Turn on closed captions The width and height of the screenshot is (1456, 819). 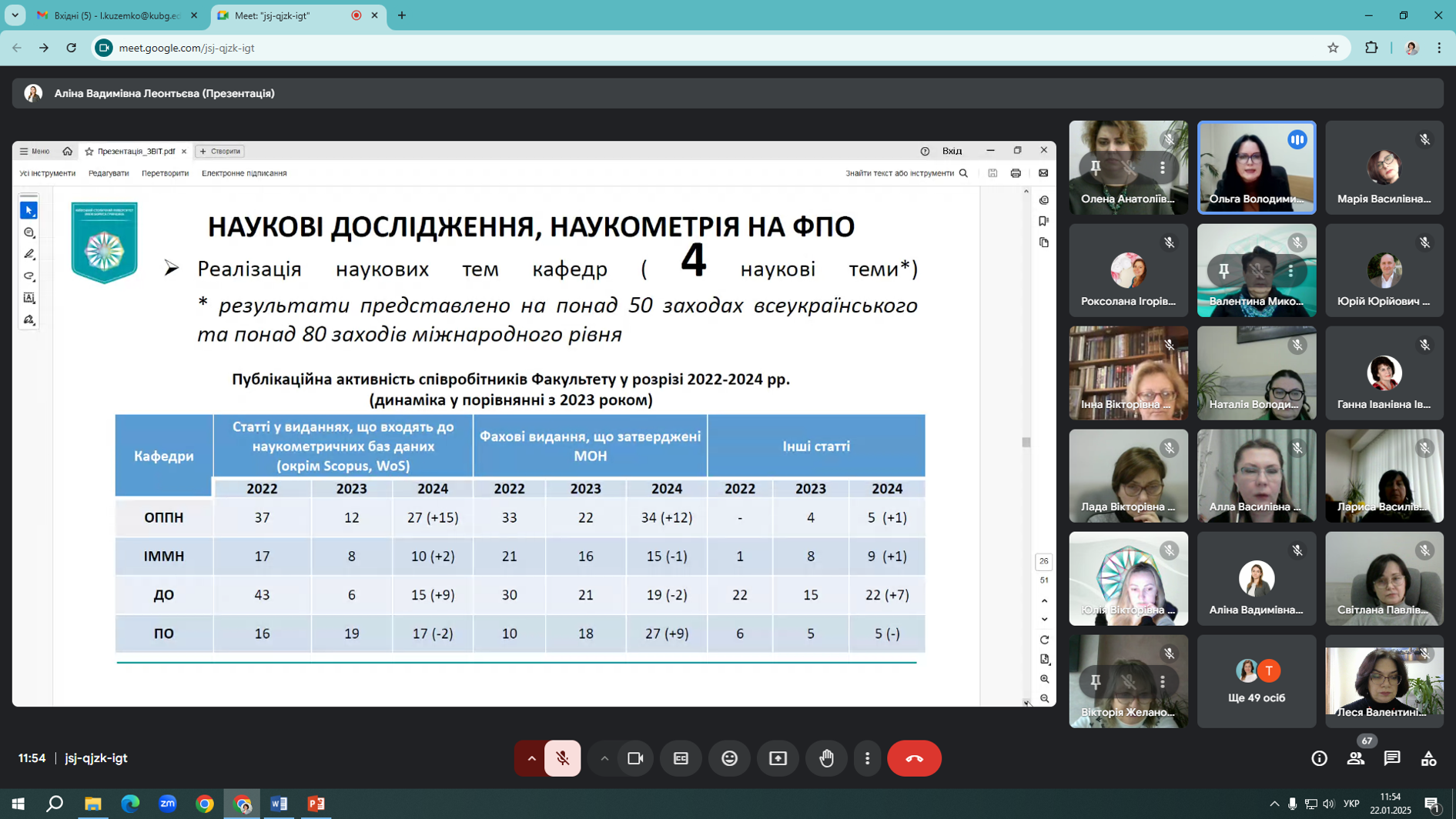(681, 758)
